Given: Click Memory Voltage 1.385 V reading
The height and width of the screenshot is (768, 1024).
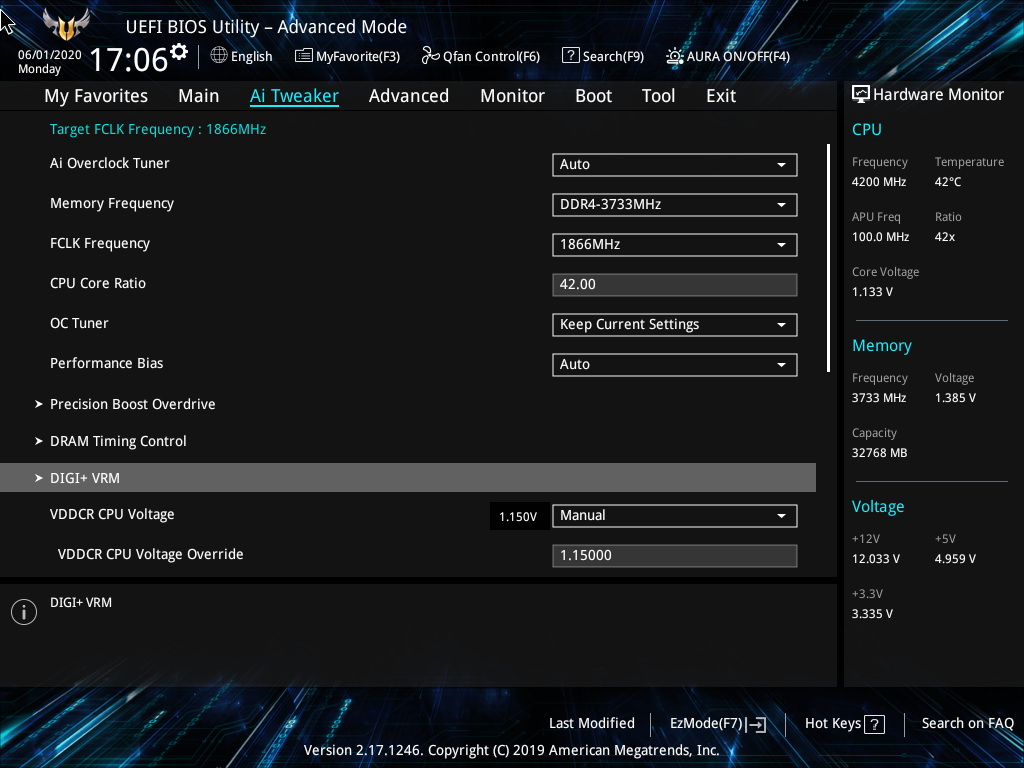Looking at the screenshot, I should pyautogui.click(x=955, y=398).
